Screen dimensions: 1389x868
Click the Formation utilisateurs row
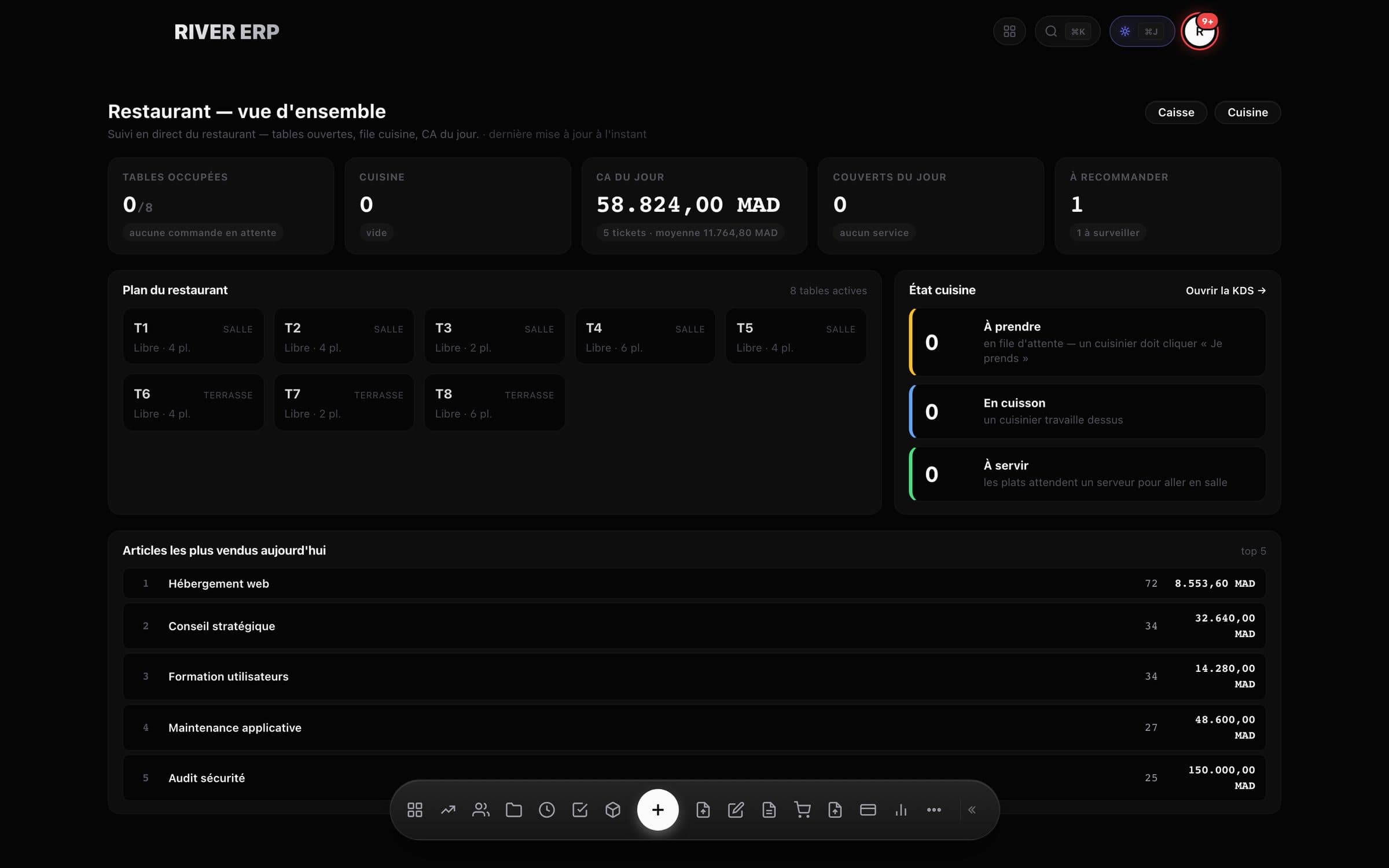(x=694, y=676)
